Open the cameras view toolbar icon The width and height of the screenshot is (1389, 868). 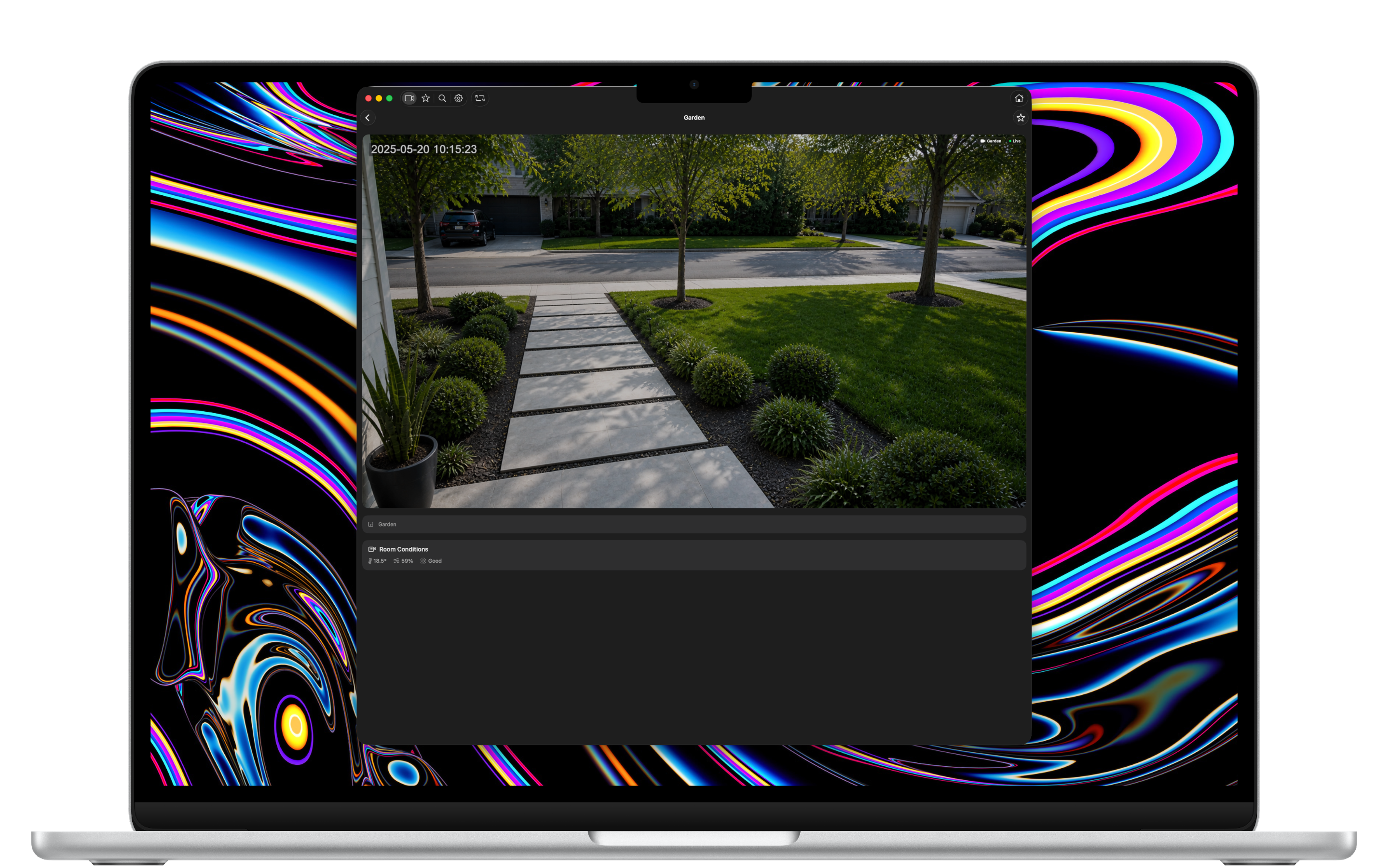409,98
